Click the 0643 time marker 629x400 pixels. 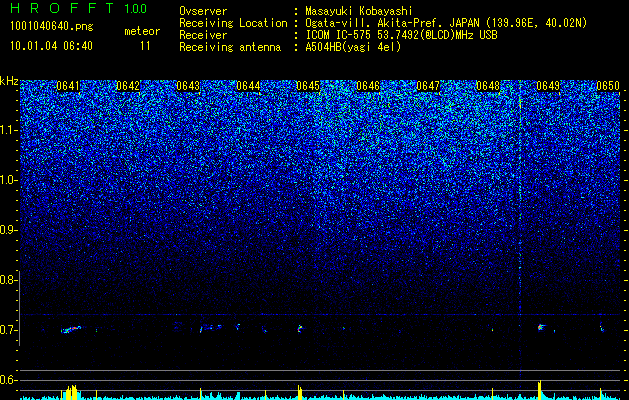[188, 86]
